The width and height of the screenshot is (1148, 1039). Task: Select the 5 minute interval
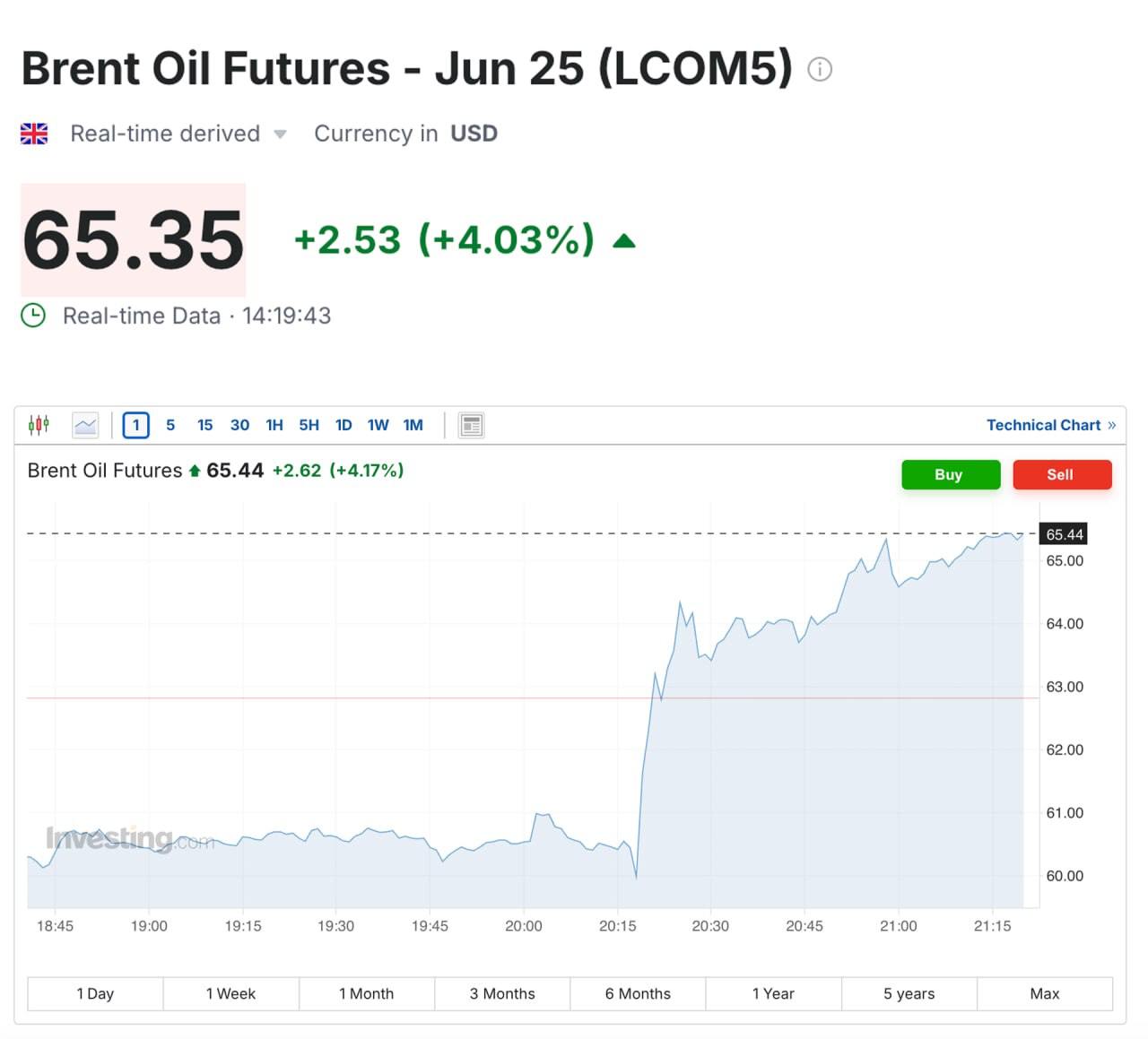(170, 425)
